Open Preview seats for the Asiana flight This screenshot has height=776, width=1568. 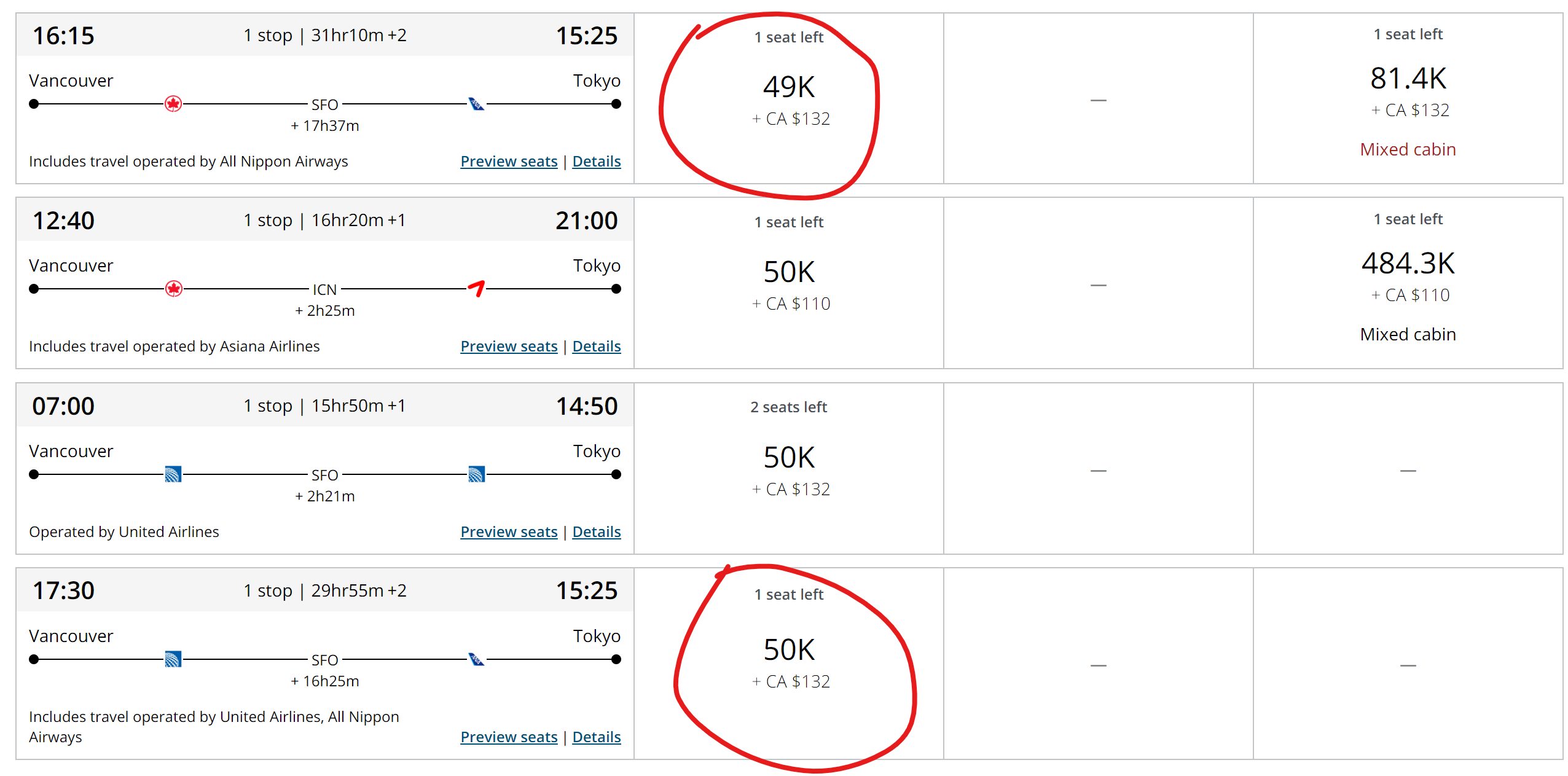pyautogui.click(x=509, y=347)
